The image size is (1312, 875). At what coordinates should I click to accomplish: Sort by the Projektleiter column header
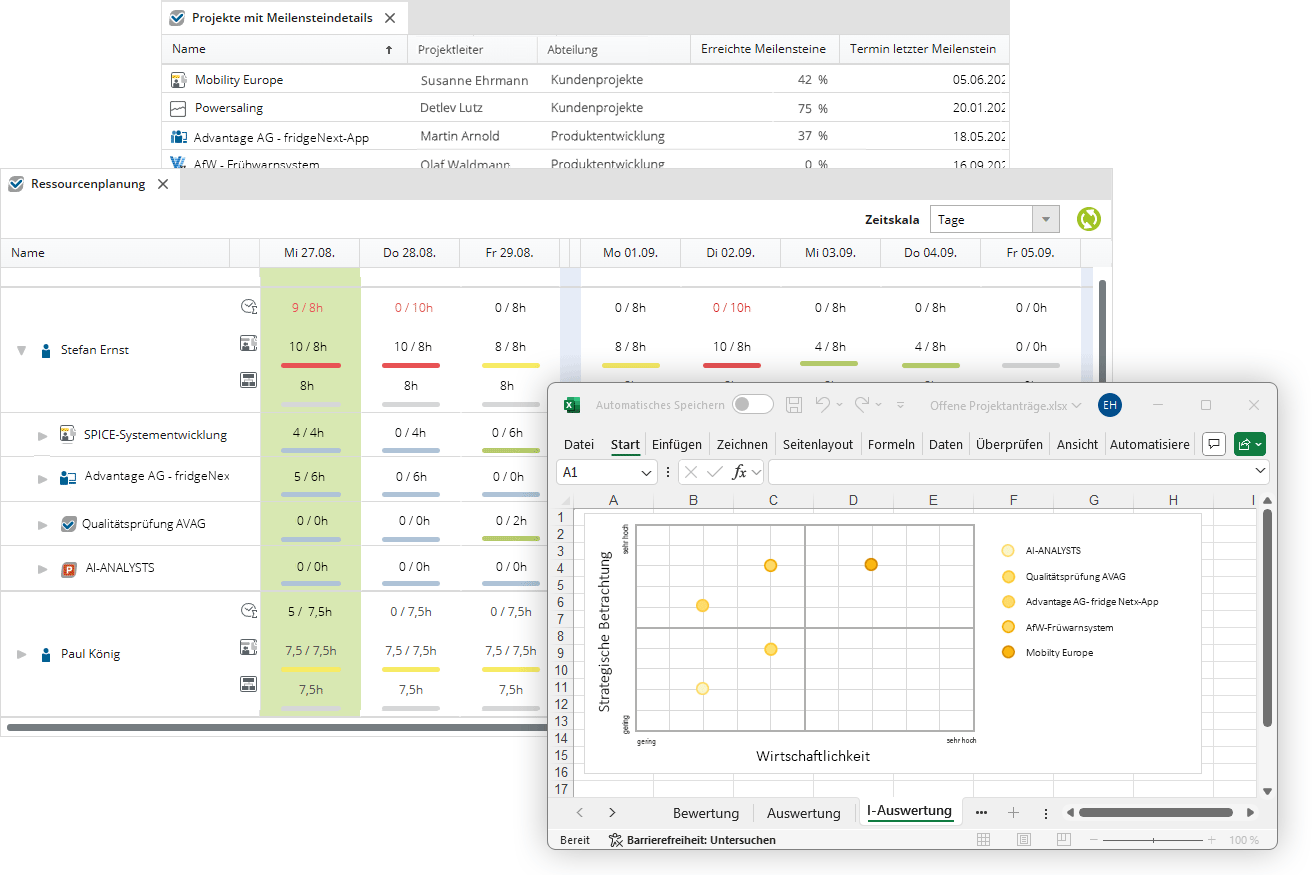pos(470,49)
